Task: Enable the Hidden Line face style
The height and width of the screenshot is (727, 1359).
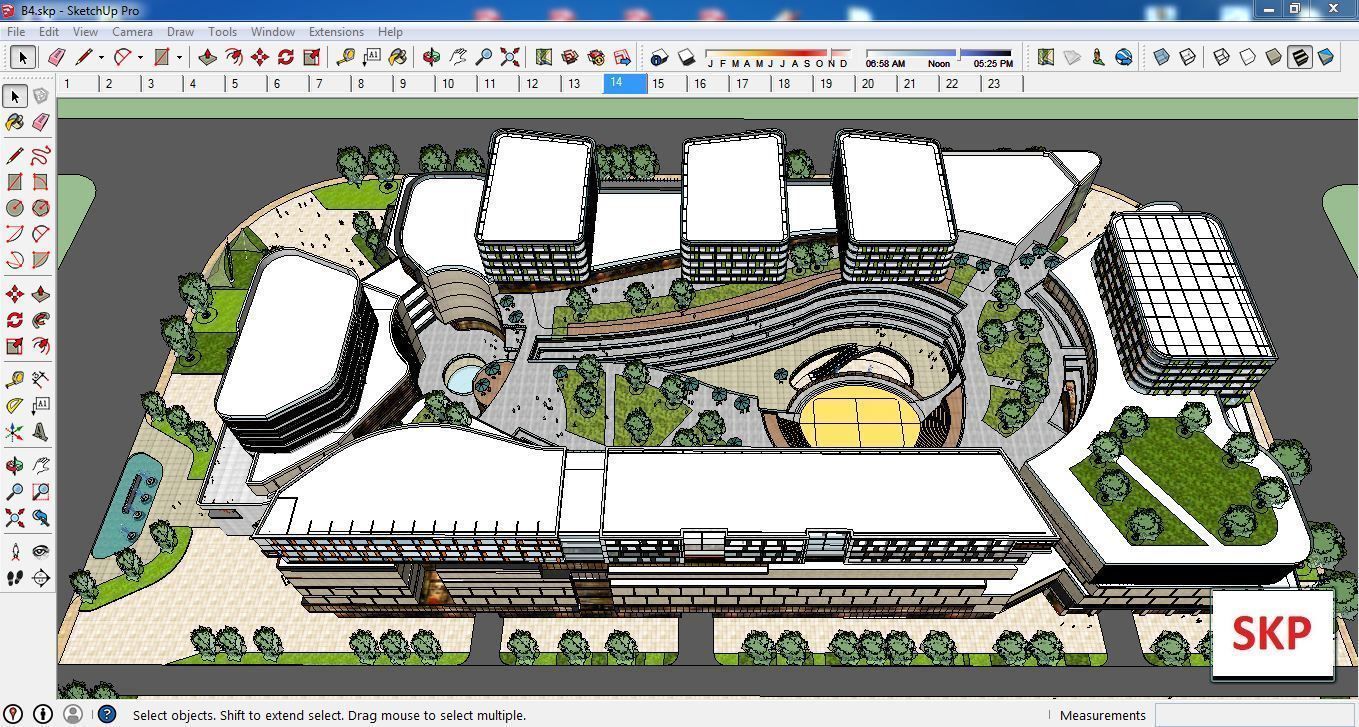Action: tap(1247, 57)
